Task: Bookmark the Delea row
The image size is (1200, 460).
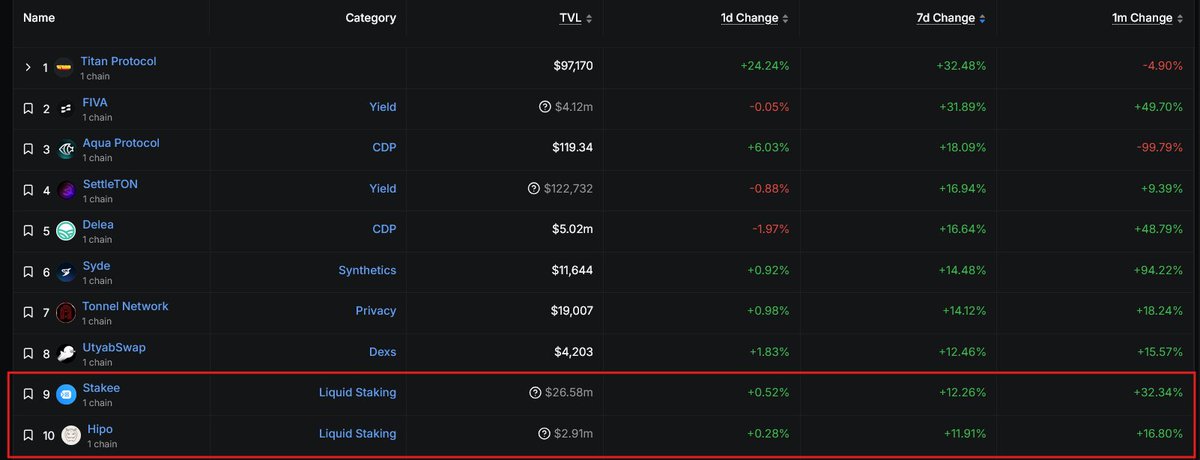Action: [x=28, y=231]
